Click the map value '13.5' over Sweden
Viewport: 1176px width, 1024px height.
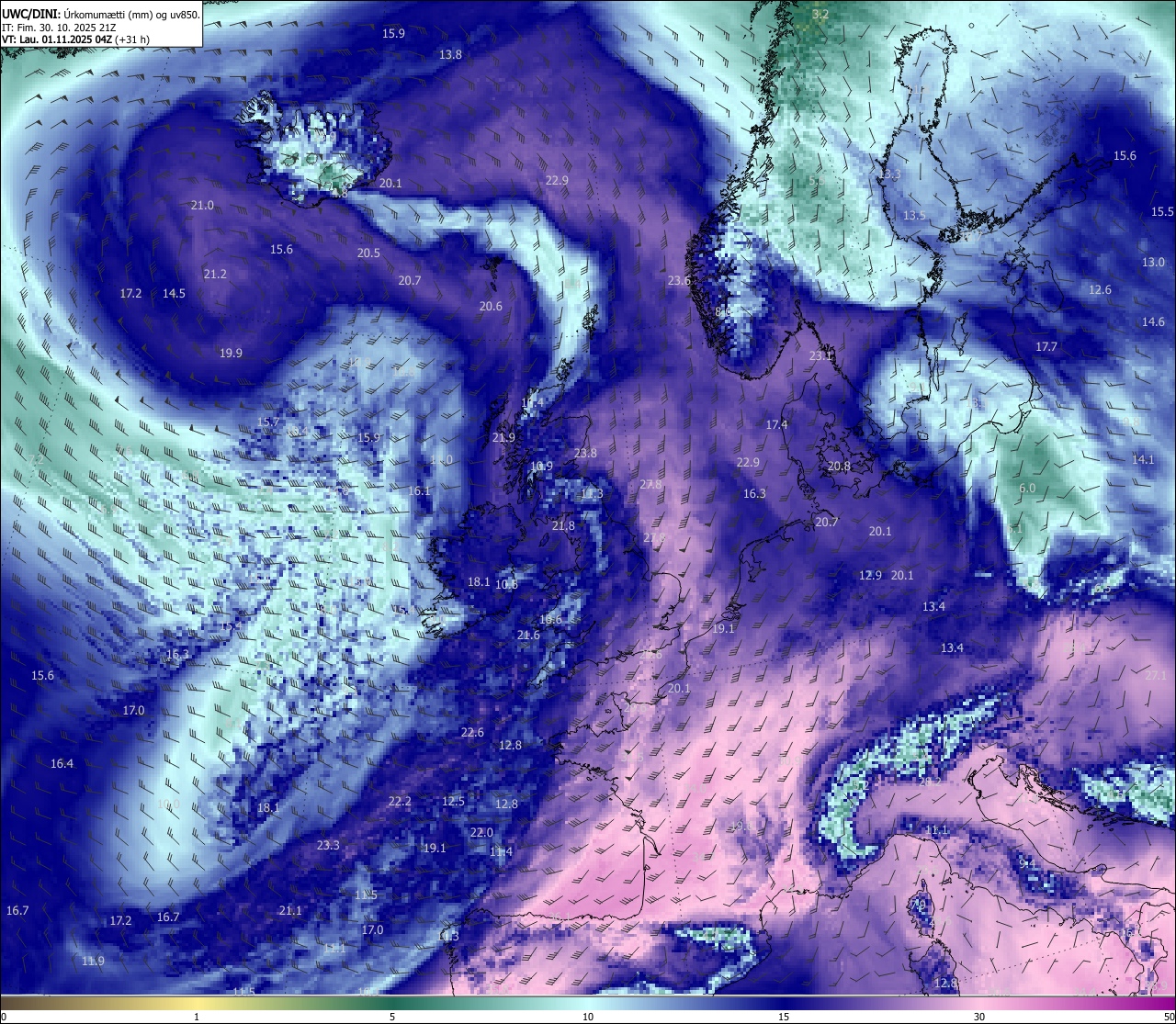coord(914,216)
